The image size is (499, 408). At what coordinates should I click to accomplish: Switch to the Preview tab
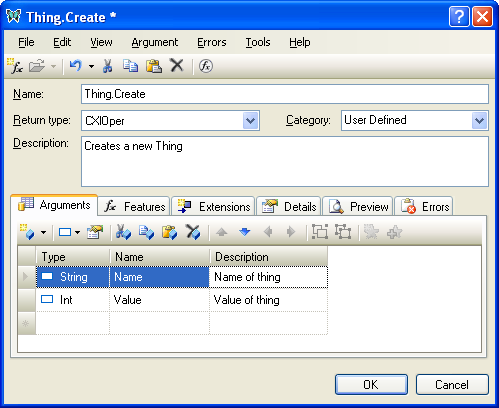pyautogui.click(x=358, y=207)
